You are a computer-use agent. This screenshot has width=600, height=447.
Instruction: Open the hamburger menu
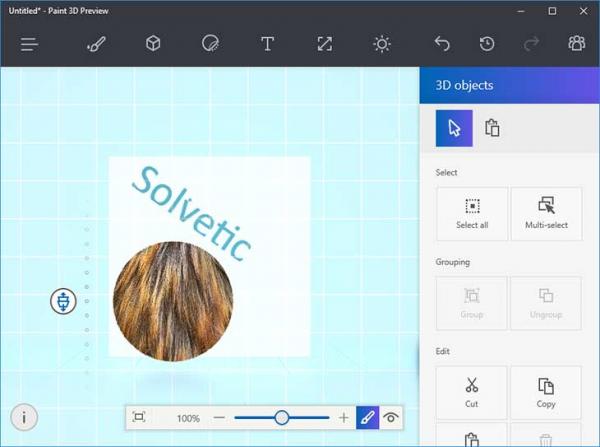29,44
